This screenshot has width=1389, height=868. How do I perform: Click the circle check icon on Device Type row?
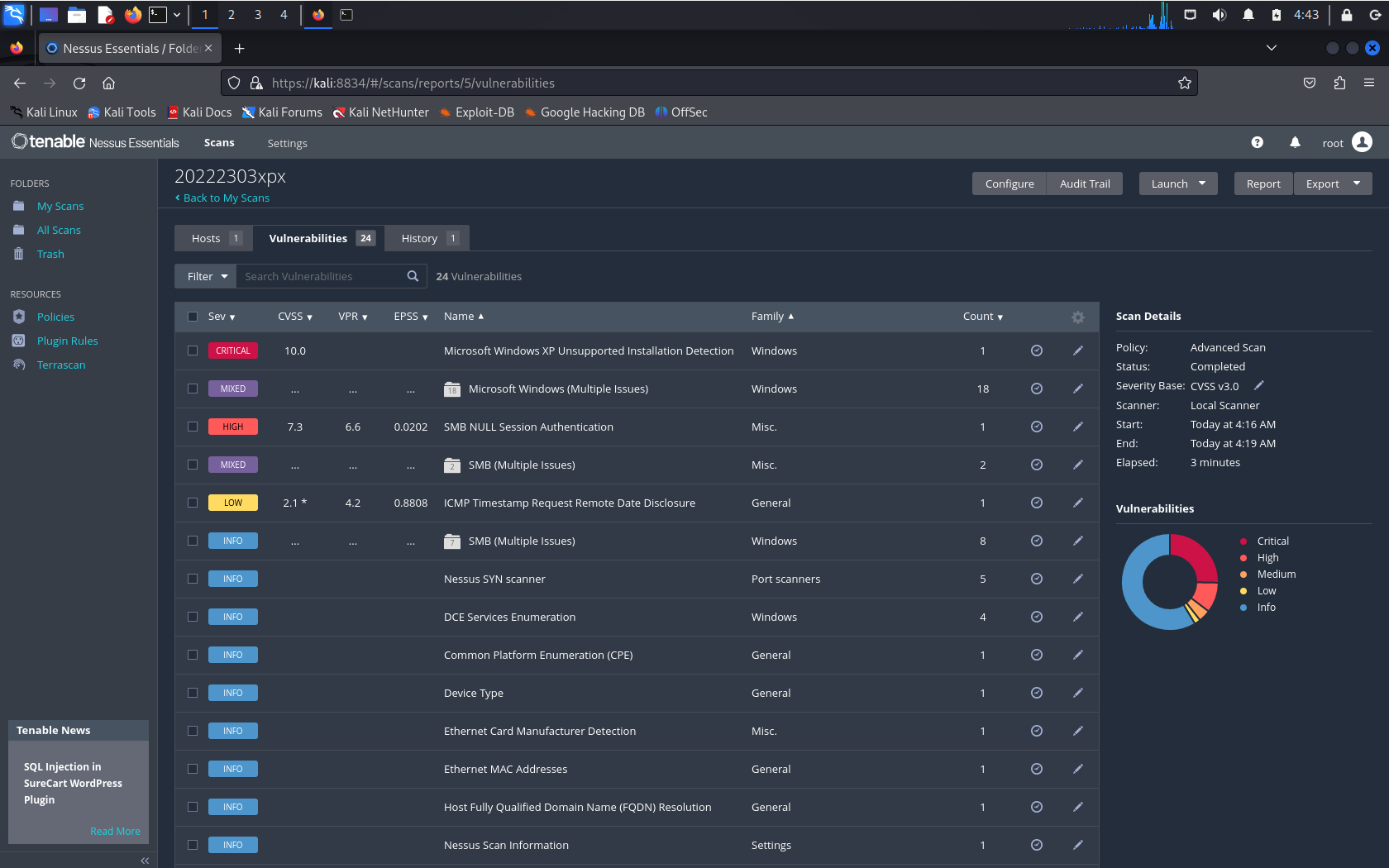click(1037, 693)
